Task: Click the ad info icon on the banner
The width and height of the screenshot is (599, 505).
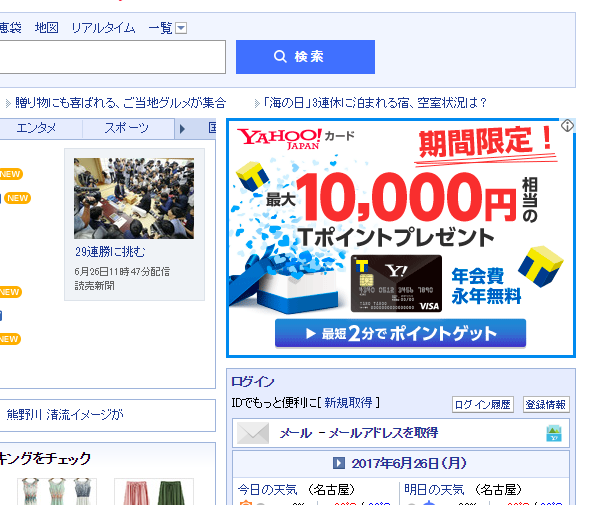Action: click(x=567, y=125)
